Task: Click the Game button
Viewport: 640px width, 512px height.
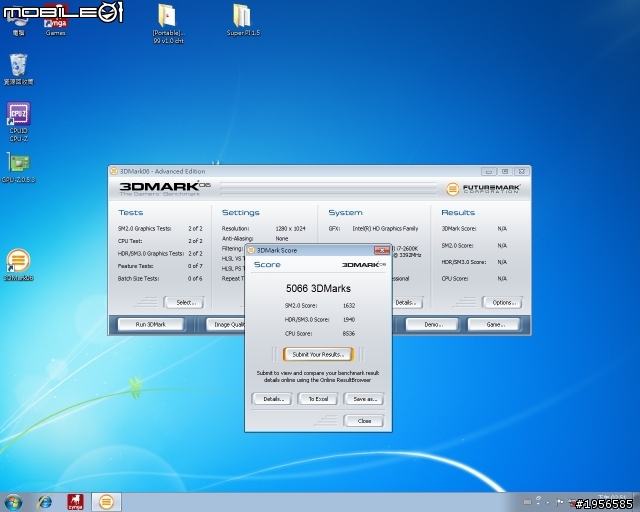Action: [x=494, y=325]
